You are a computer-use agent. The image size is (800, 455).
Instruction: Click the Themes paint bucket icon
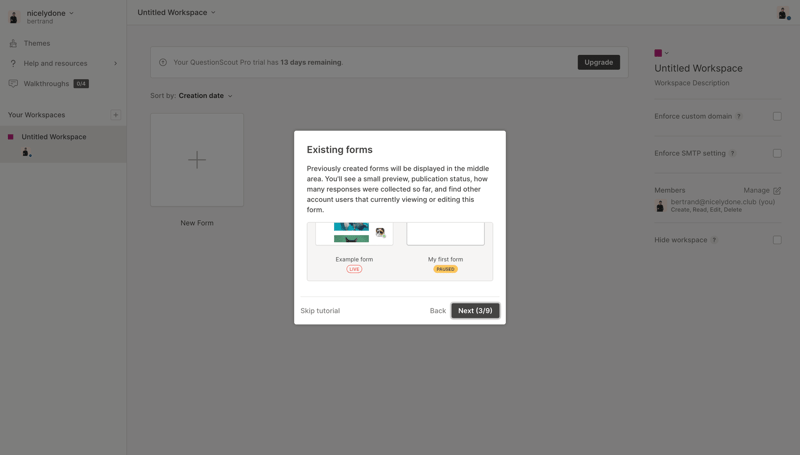[13, 43]
